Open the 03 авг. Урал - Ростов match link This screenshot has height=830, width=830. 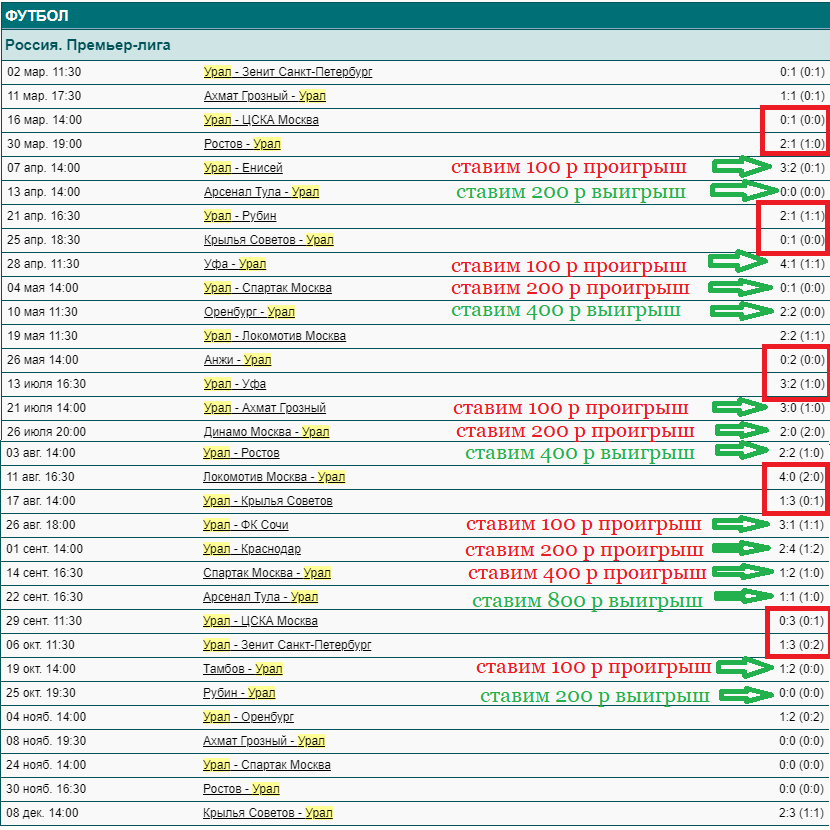241,453
